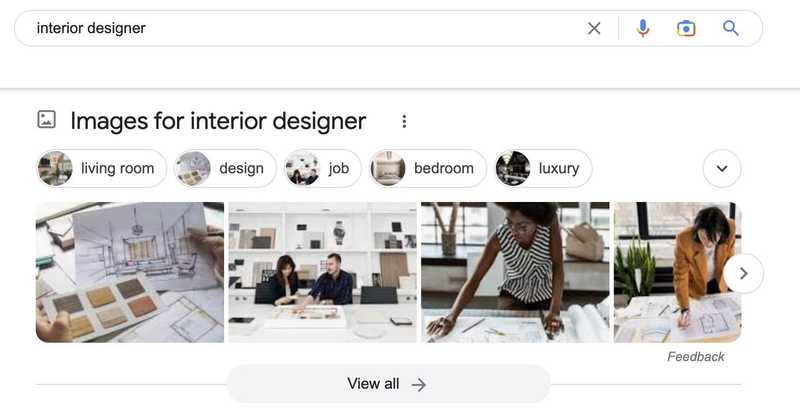
Task: Select the bedroom filter chip
Action: pos(428,168)
